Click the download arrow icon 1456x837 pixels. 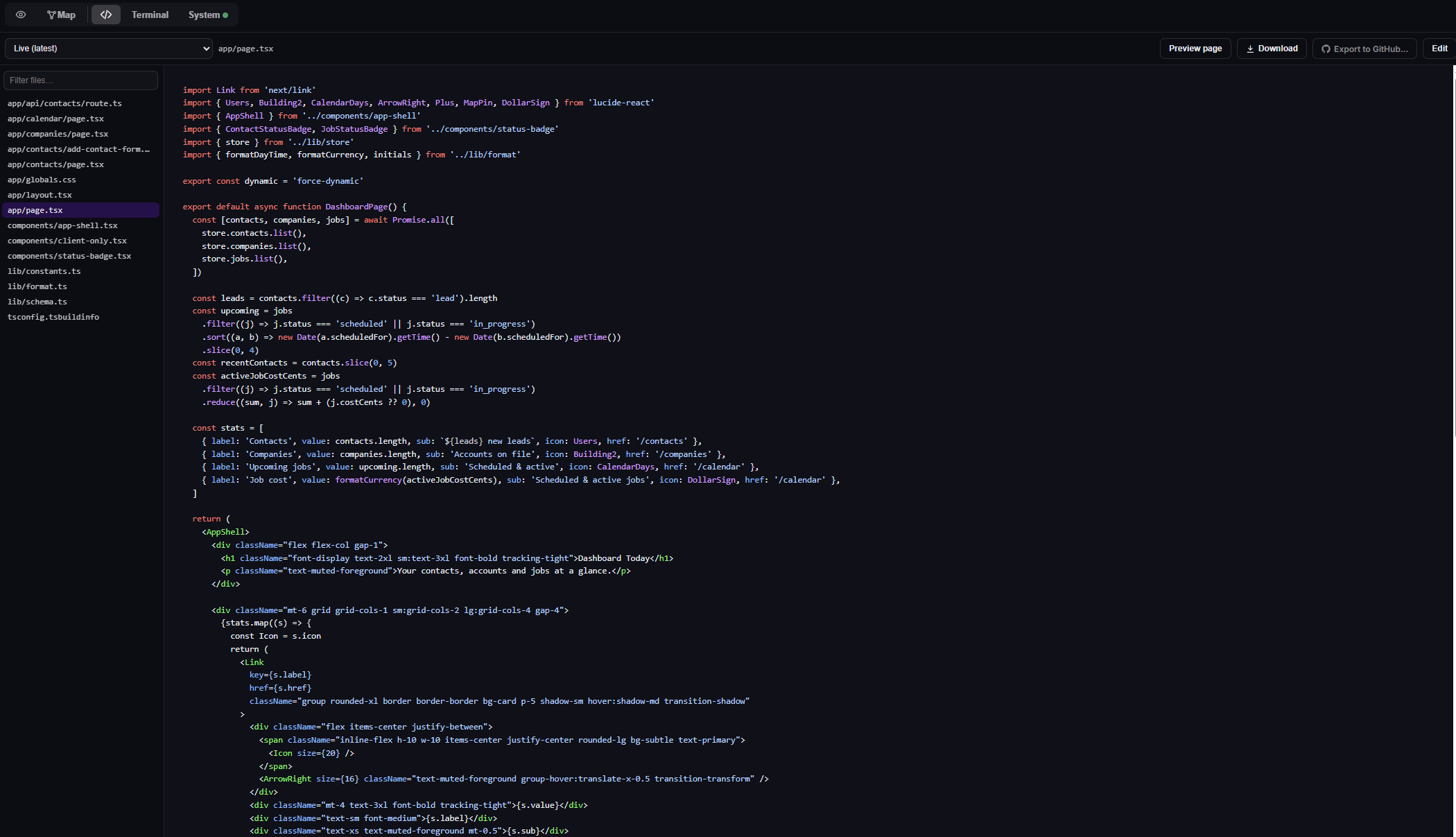[1250, 49]
